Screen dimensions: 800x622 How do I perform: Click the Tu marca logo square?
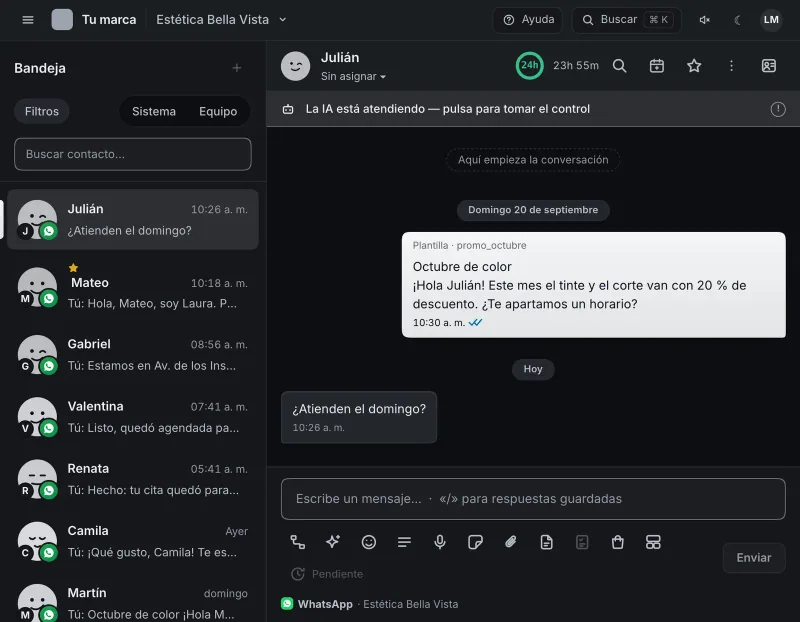coord(62,20)
